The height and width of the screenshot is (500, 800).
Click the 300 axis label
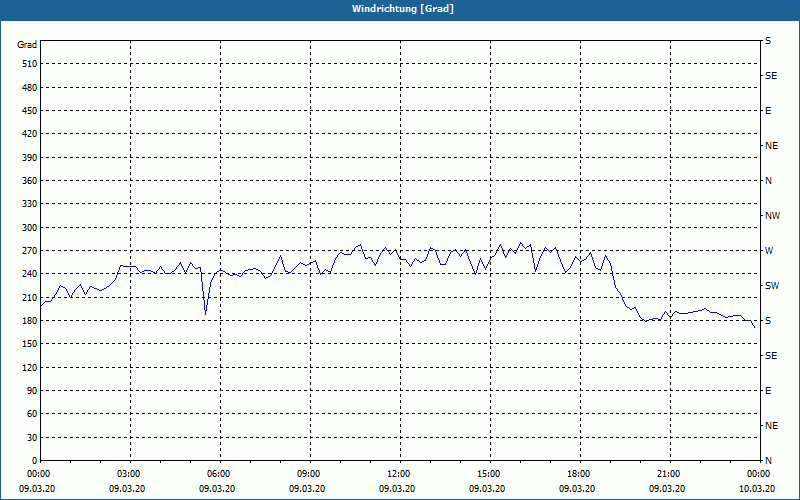click(30, 228)
